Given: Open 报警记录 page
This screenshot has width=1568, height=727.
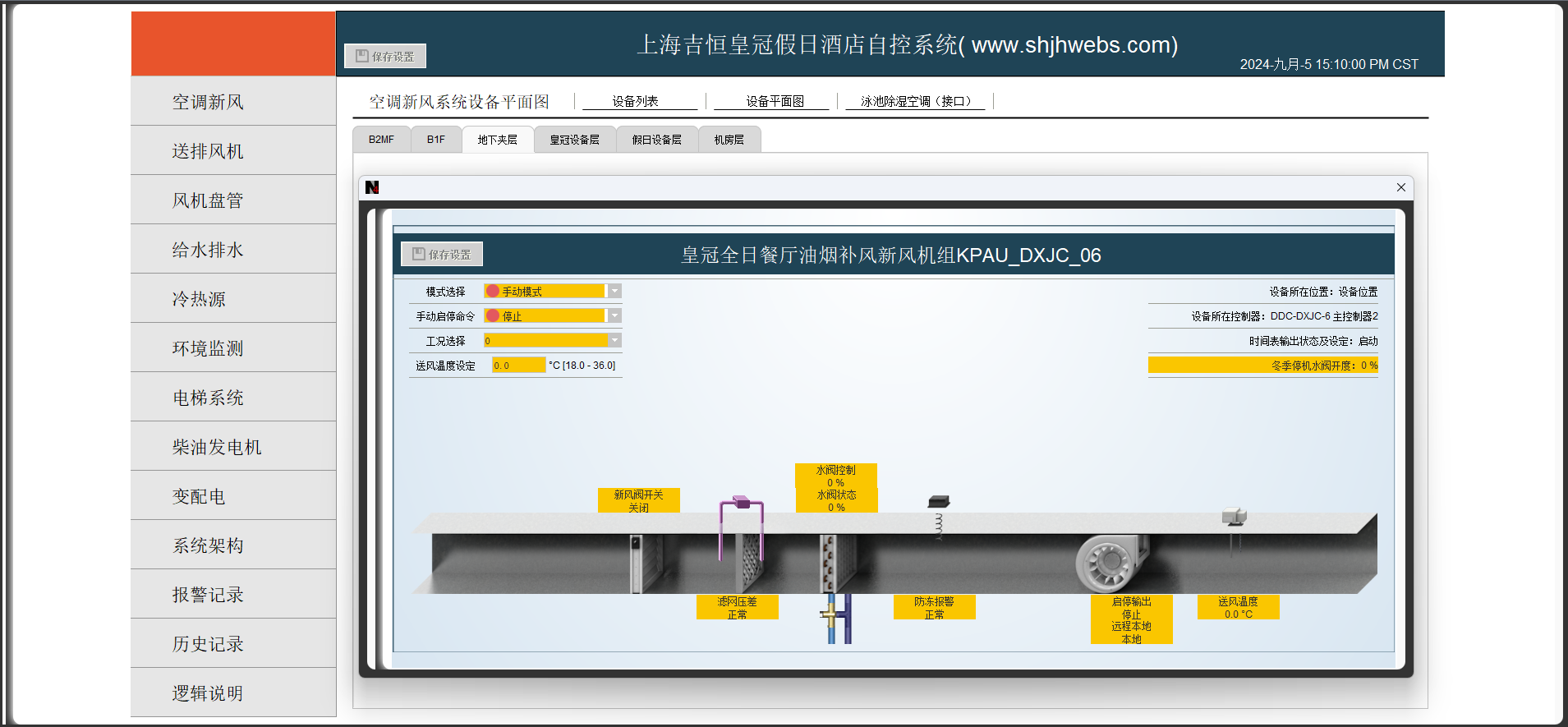Looking at the screenshot, I should (x=233, y=595).
